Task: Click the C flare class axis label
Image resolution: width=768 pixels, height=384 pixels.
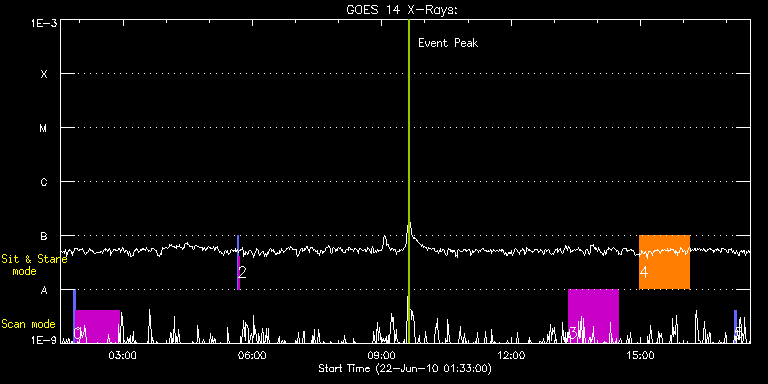Action: 44,182
